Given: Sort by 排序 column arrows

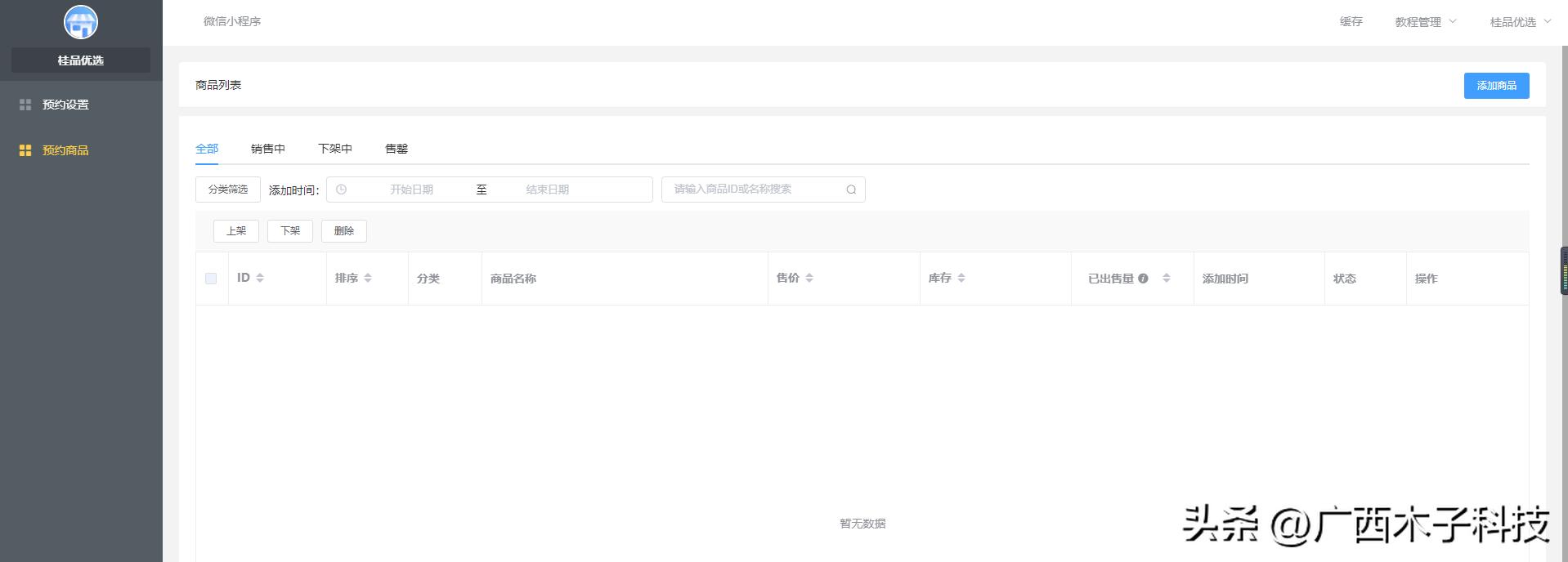Looking at the screenshot, I should click(368, 279).
